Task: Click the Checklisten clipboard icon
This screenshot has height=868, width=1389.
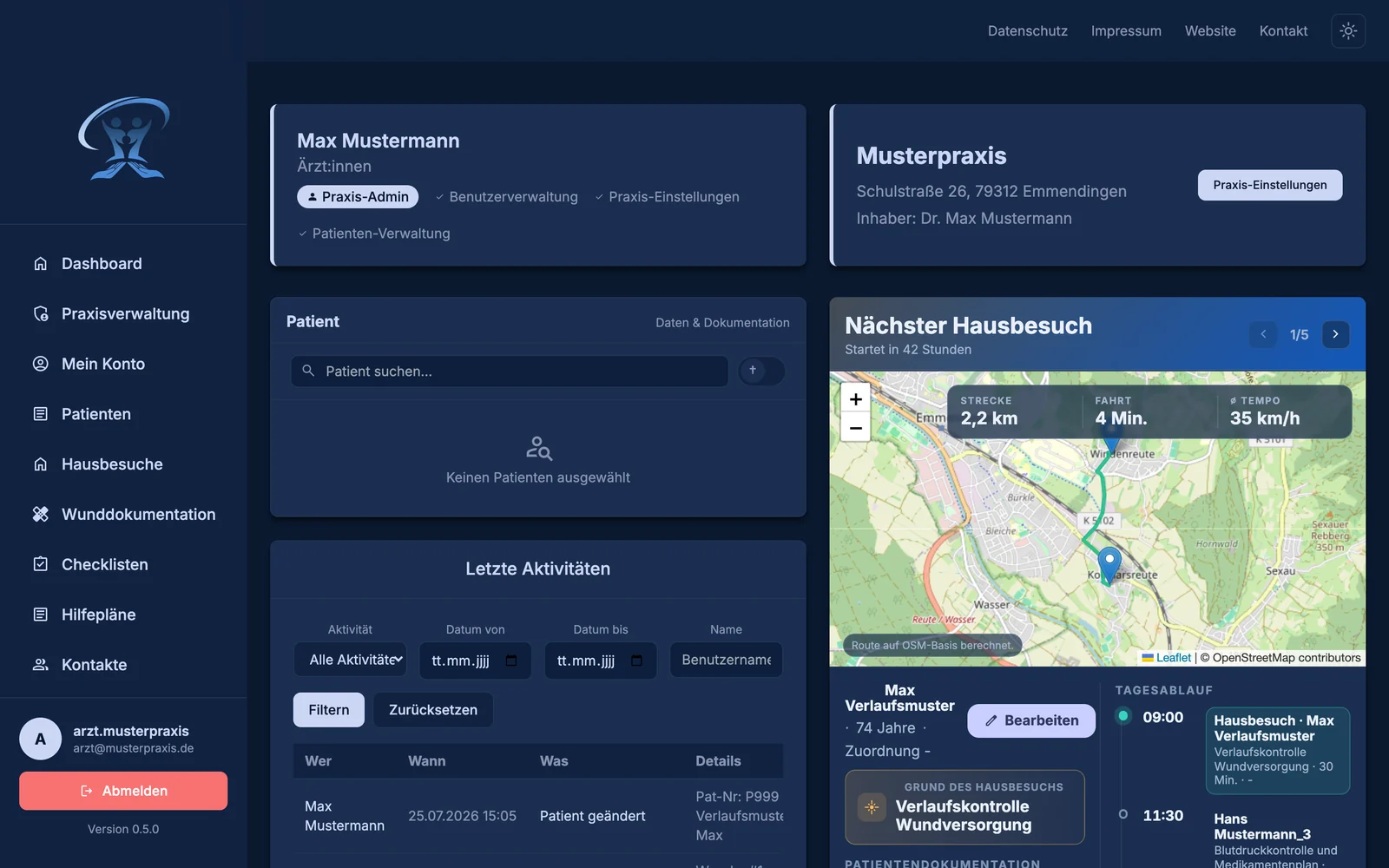Action: (x=40, y=564)
